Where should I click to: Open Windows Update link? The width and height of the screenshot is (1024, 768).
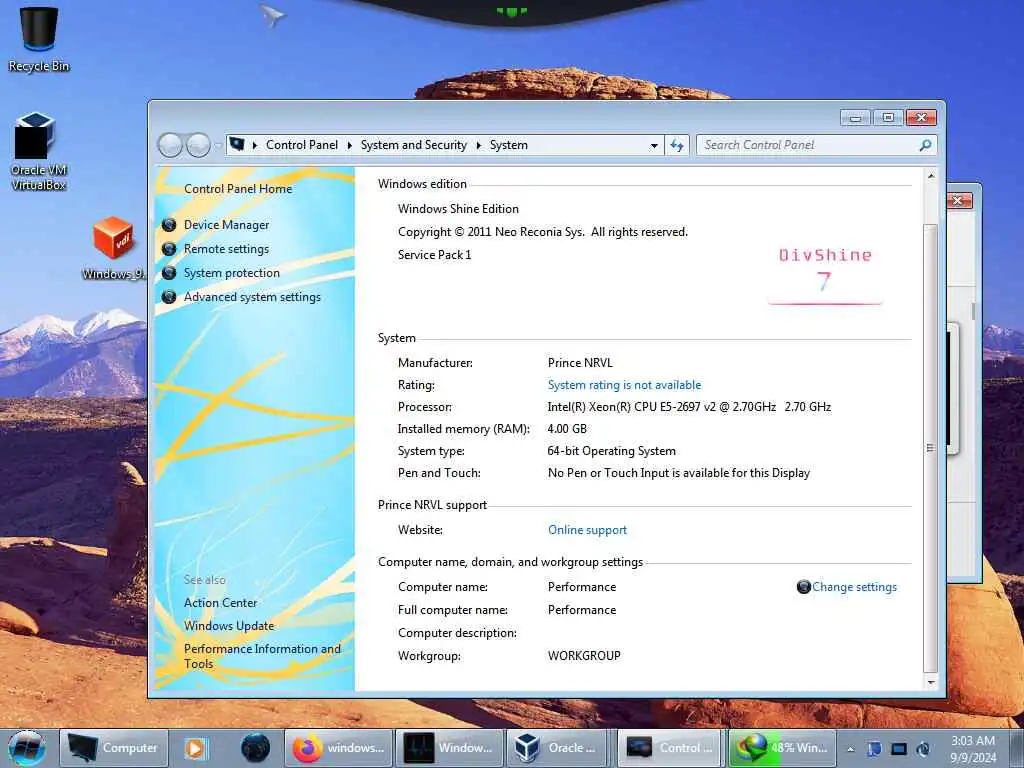tap(229, 626)
